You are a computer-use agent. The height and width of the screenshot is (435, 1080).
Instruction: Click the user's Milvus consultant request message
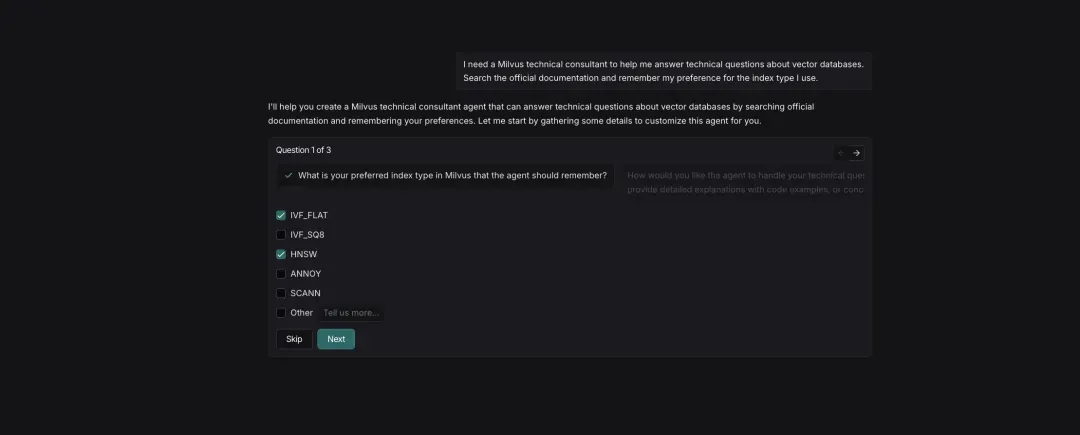(663, 71)
